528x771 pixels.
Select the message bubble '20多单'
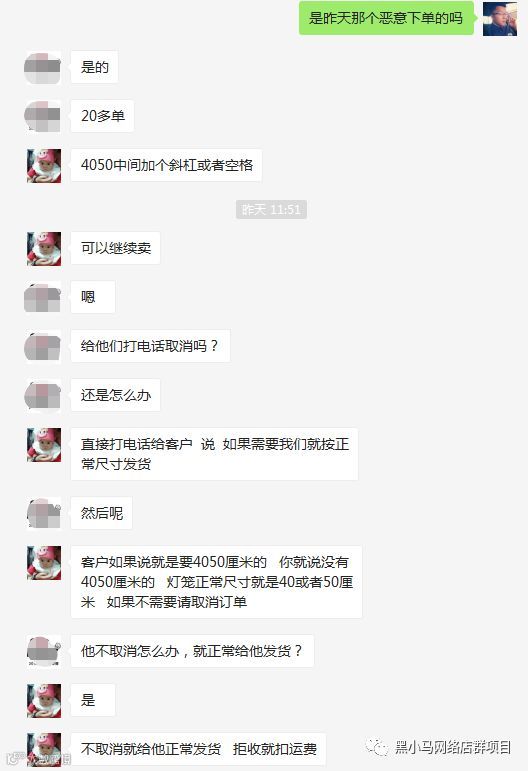click(x=103, y=116)
